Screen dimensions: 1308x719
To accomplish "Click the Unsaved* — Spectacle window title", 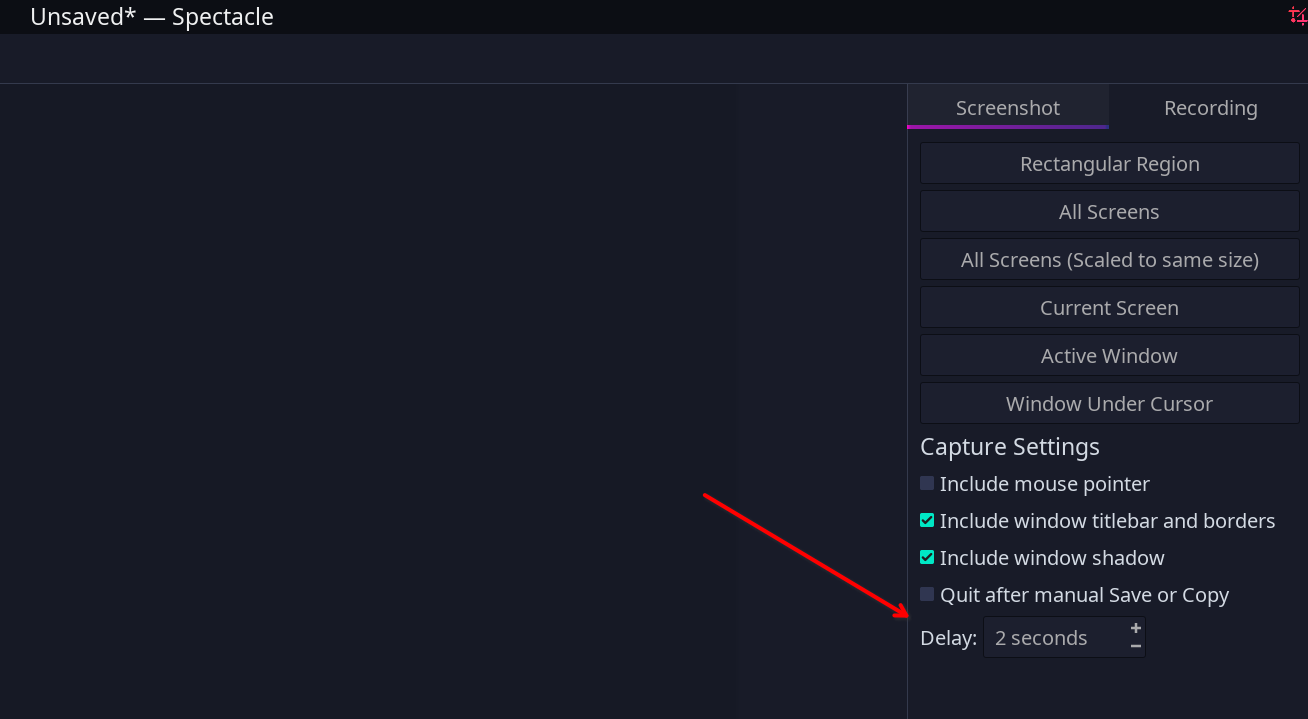I will click(152, 17).
